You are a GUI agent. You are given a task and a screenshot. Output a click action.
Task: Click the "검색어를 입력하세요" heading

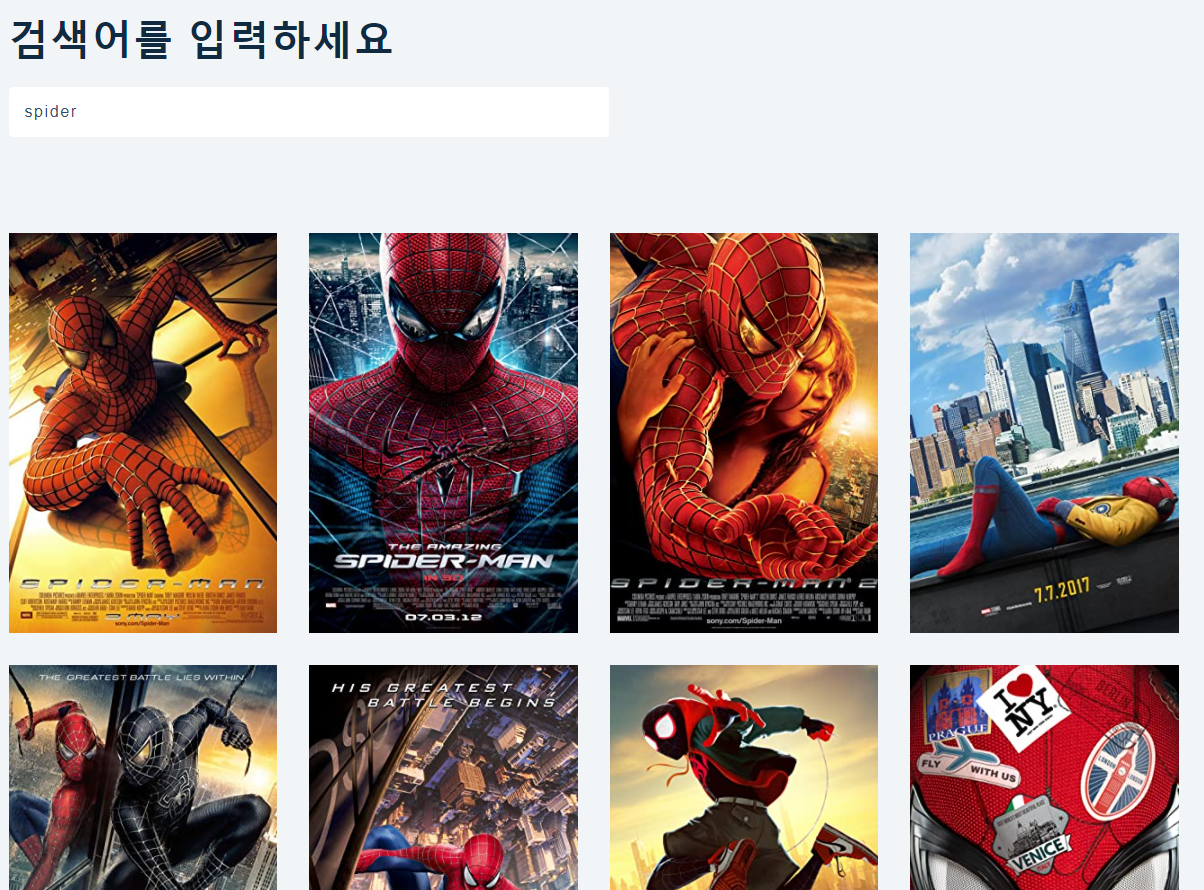pyautogui.click(x=201, y=38)
